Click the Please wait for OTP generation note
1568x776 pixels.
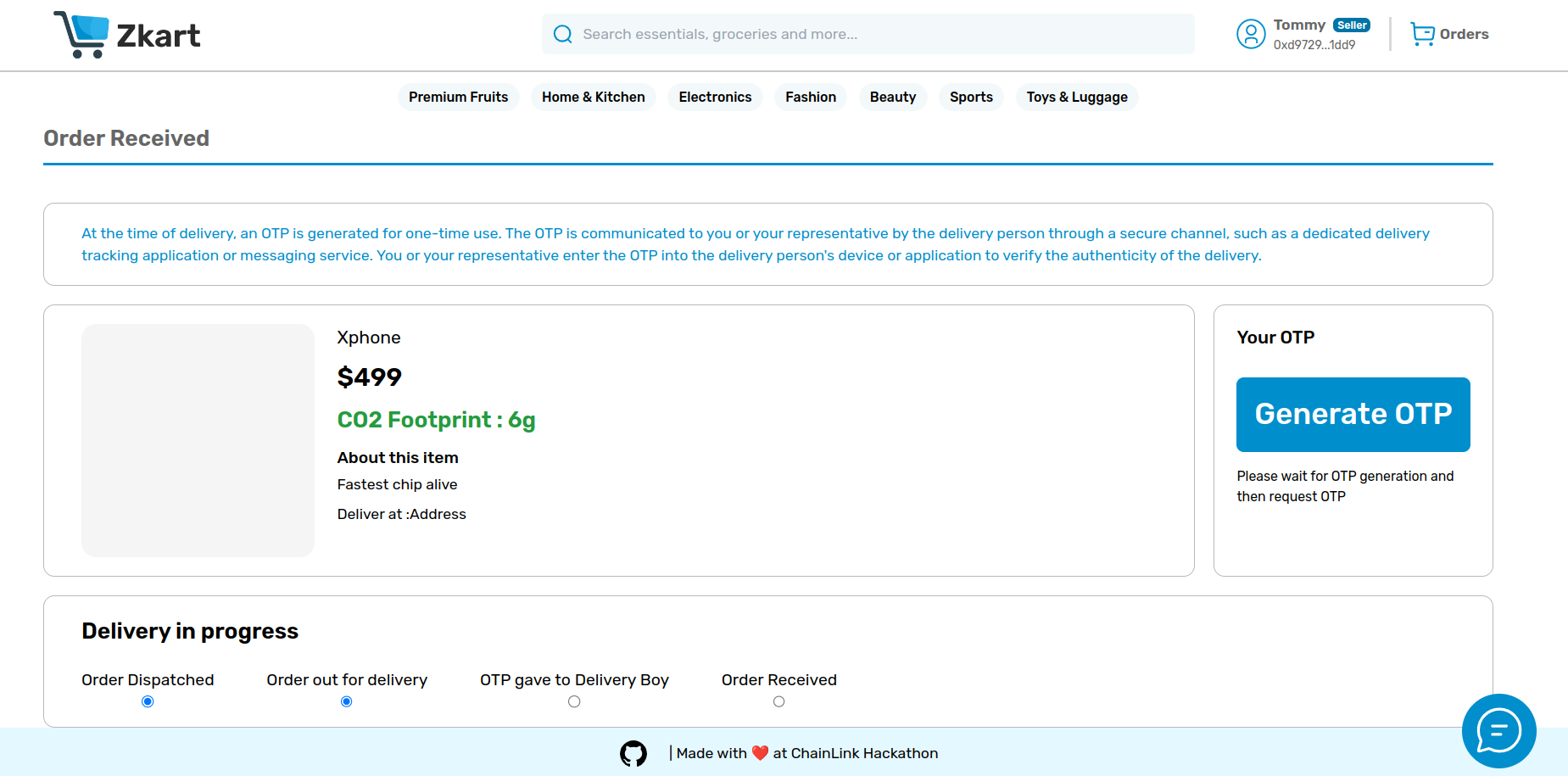pyautogui.click(x=1345, y=486)
